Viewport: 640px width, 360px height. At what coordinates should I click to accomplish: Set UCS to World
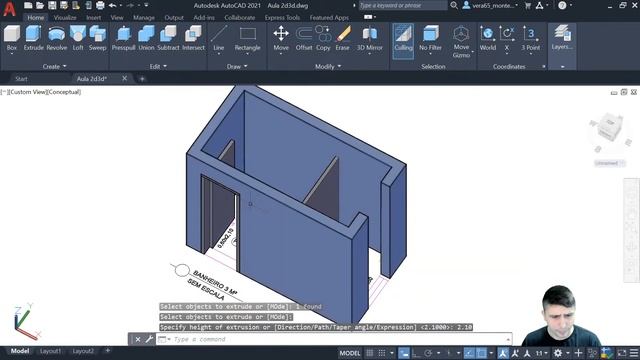click(488, 38)
